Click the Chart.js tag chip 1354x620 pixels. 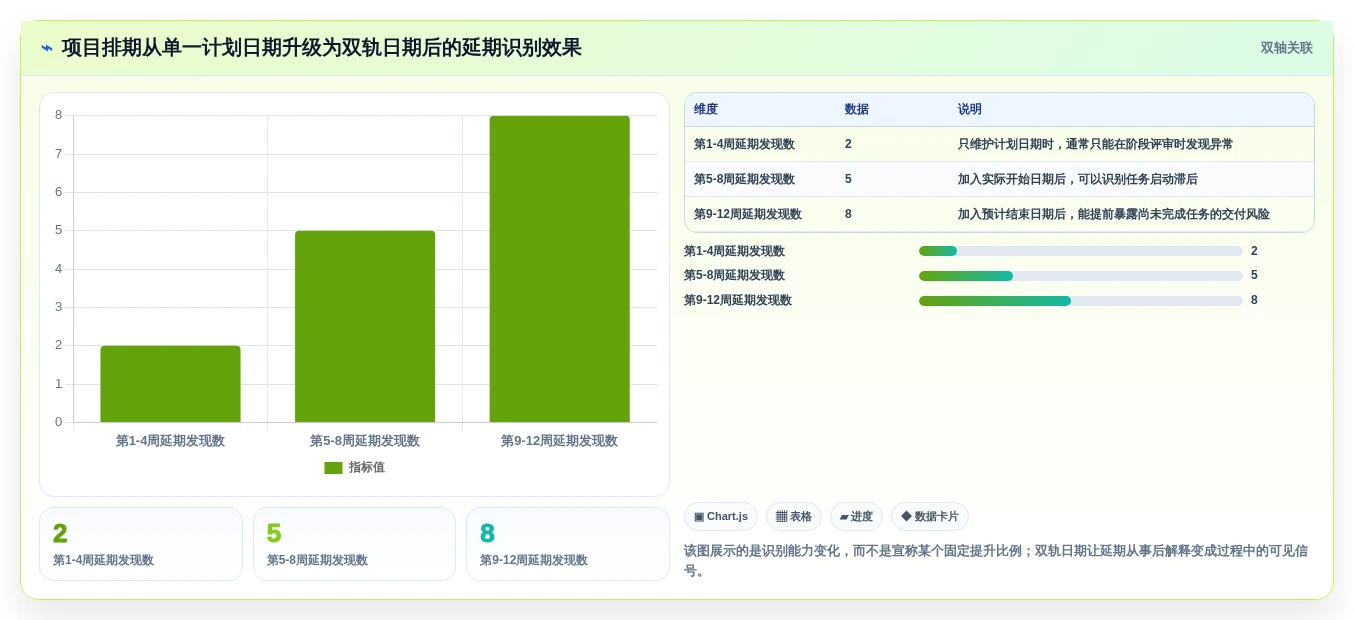pos(721,516)
